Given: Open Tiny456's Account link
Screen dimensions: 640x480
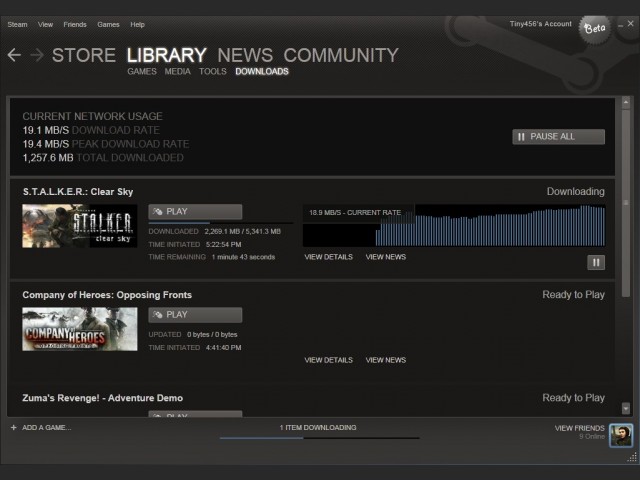Looking at the screenshot, I should click(541, 24).
